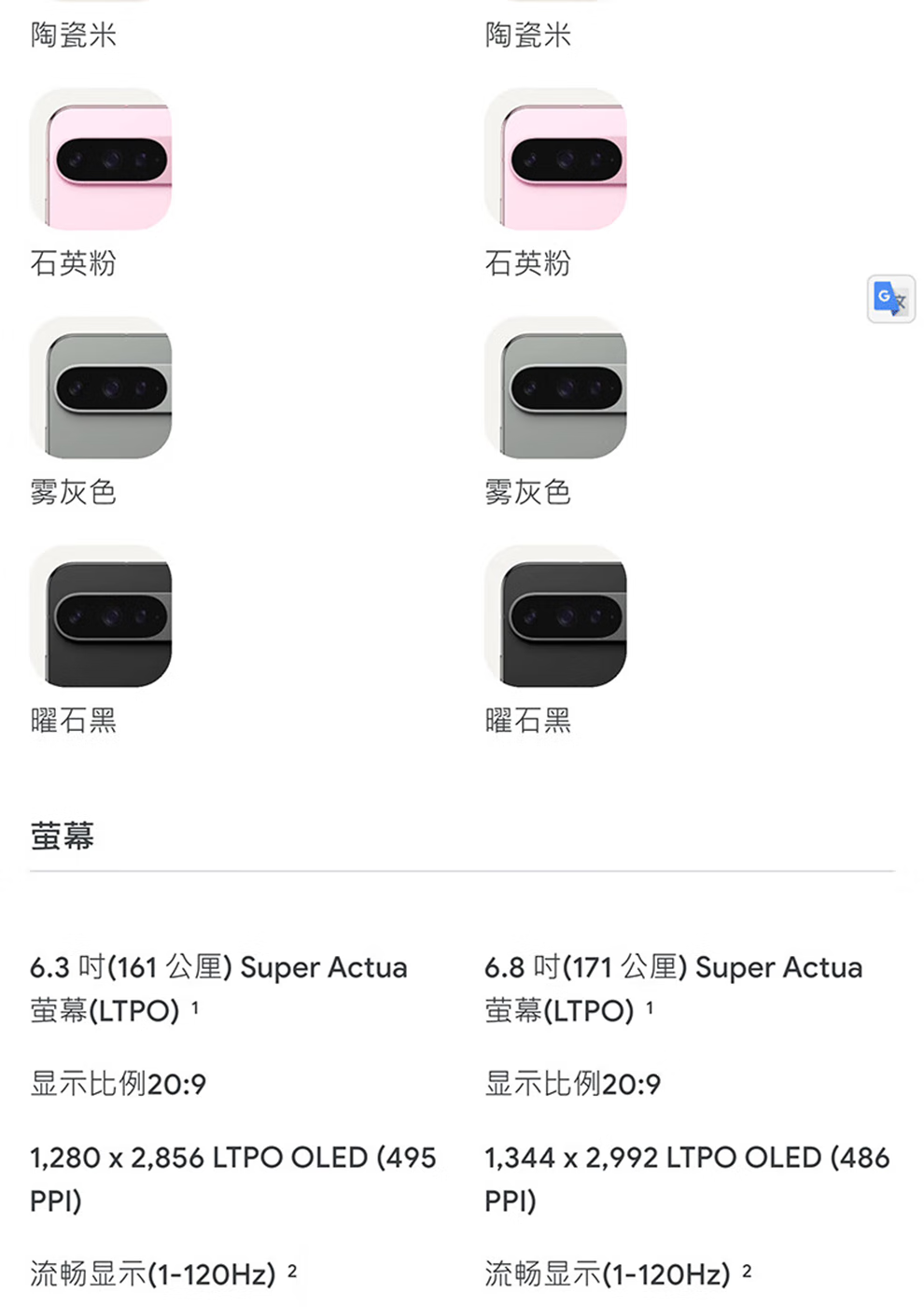Screen dimensions: 924x1307
Task: Open footnote 1 beside 6.8 吋 display text
Action: click(x=650, y=1006)
